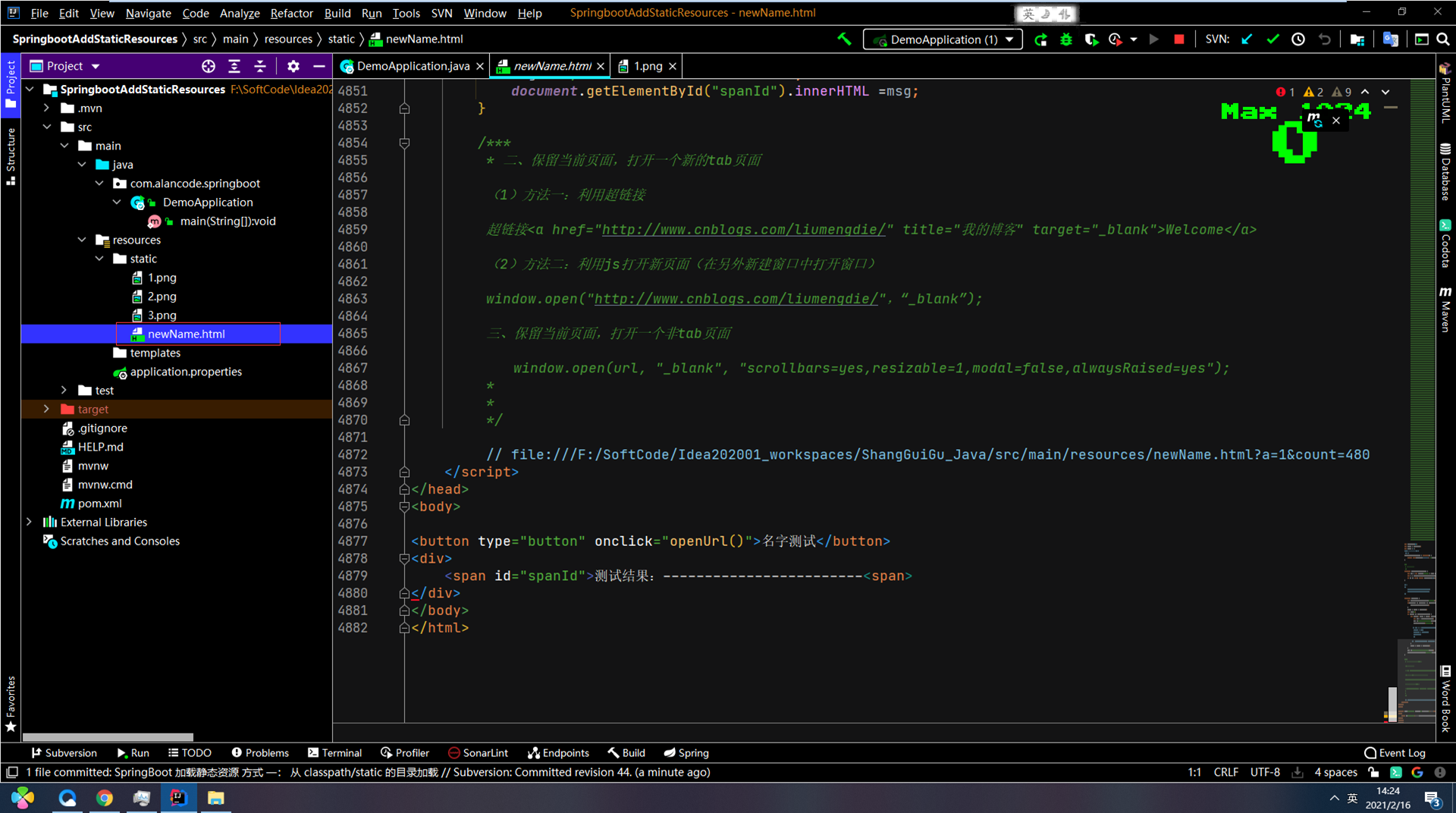Image resolution: width=1456 pixels, height=813 pixels.
Task: Open the Event Log
Action: pyautogui.click(x=1395, y=752)
